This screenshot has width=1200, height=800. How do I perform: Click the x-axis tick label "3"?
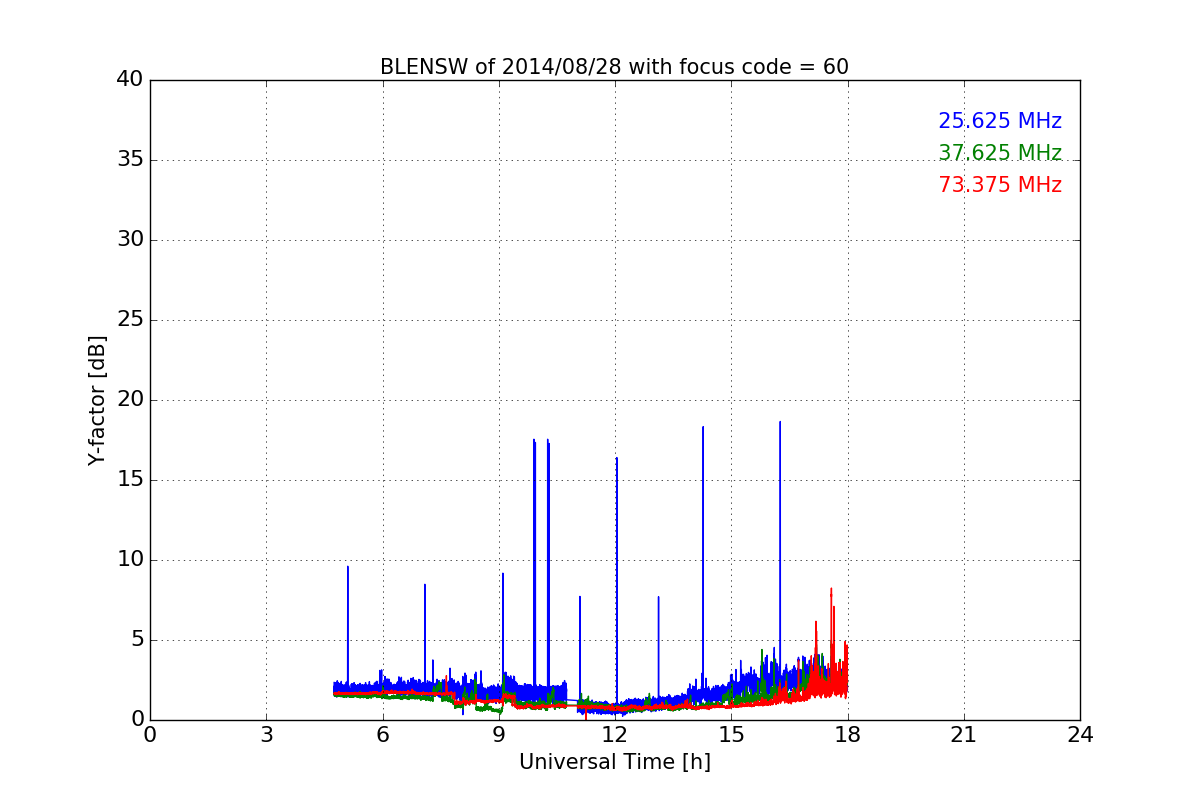[x=266, y=733]
